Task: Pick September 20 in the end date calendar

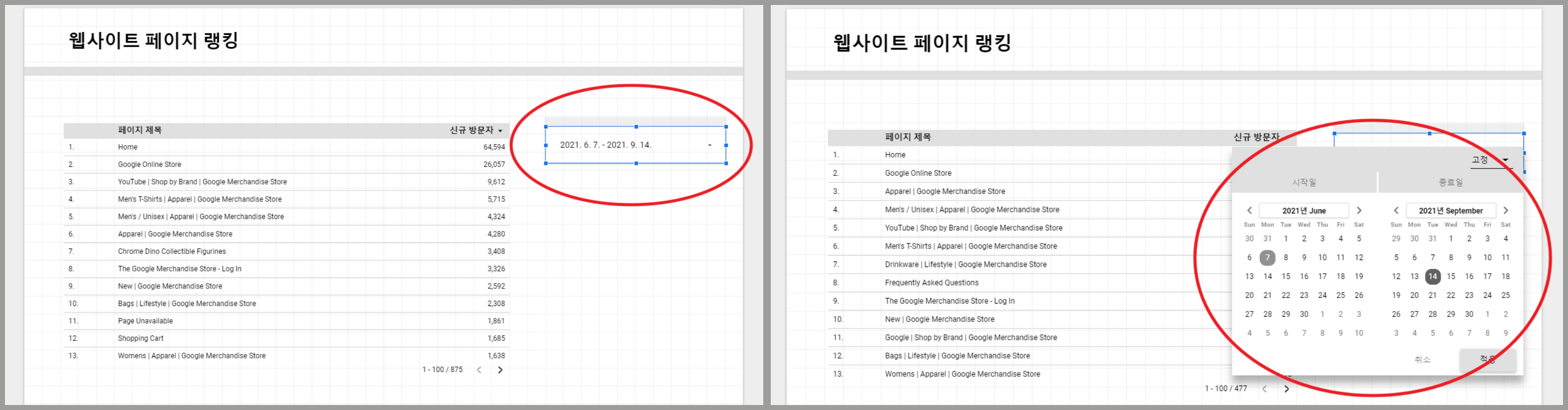Action: [x=1414, y=295]
